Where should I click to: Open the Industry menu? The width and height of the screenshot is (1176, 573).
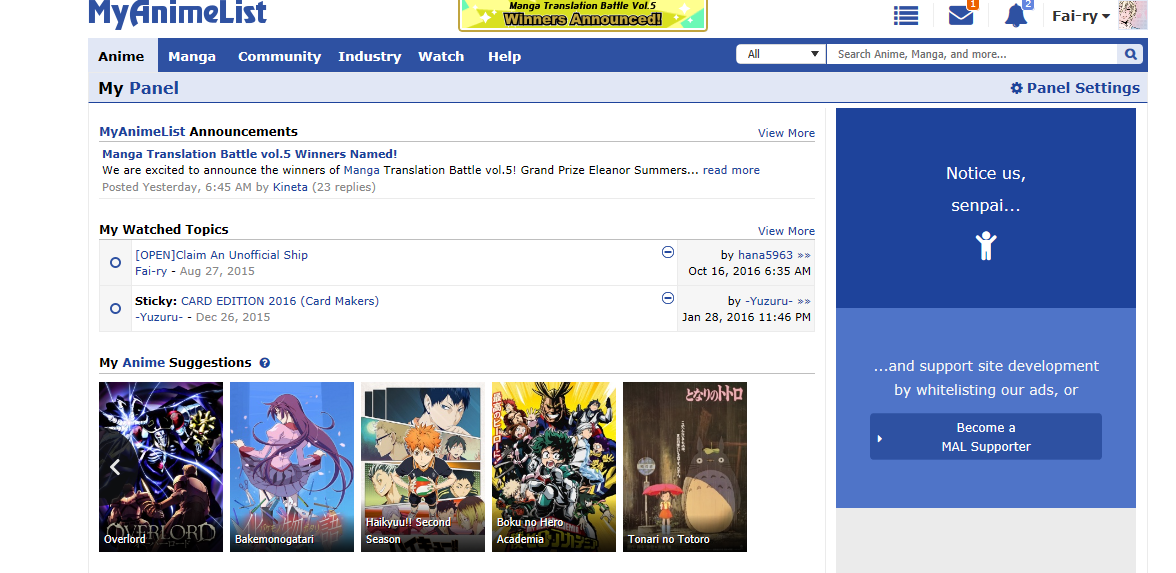pyautogui.click(x=370, y=56)
